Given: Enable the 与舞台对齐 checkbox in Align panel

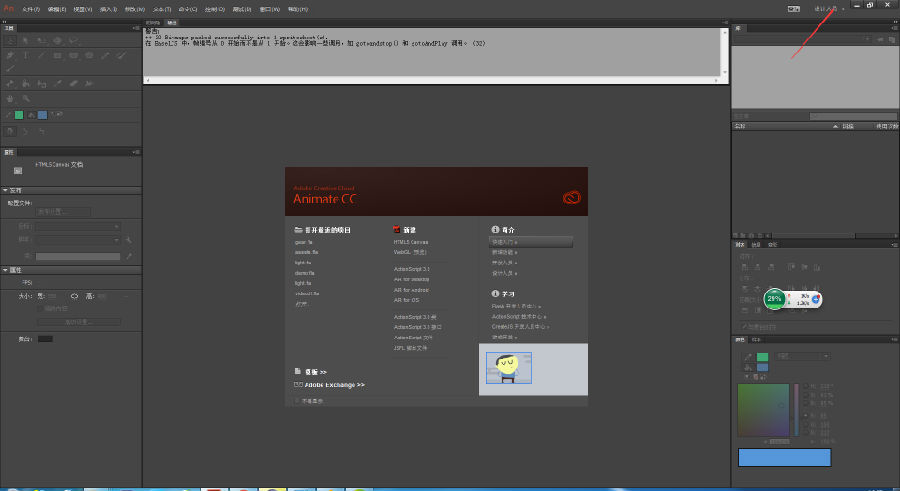Looking at the screenshot, I should pyautogui.click(x=744, y=327).
